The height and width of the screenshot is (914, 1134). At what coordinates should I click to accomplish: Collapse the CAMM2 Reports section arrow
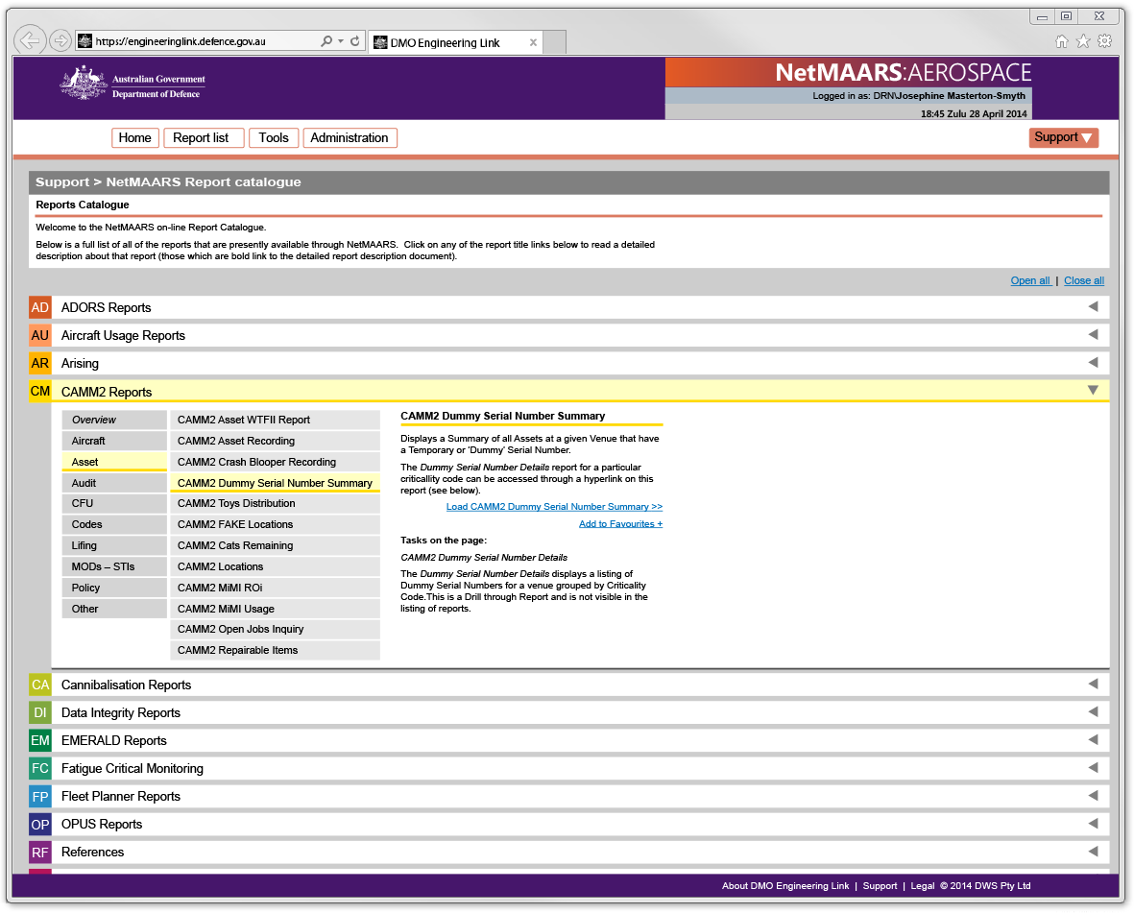[1093, 390]
